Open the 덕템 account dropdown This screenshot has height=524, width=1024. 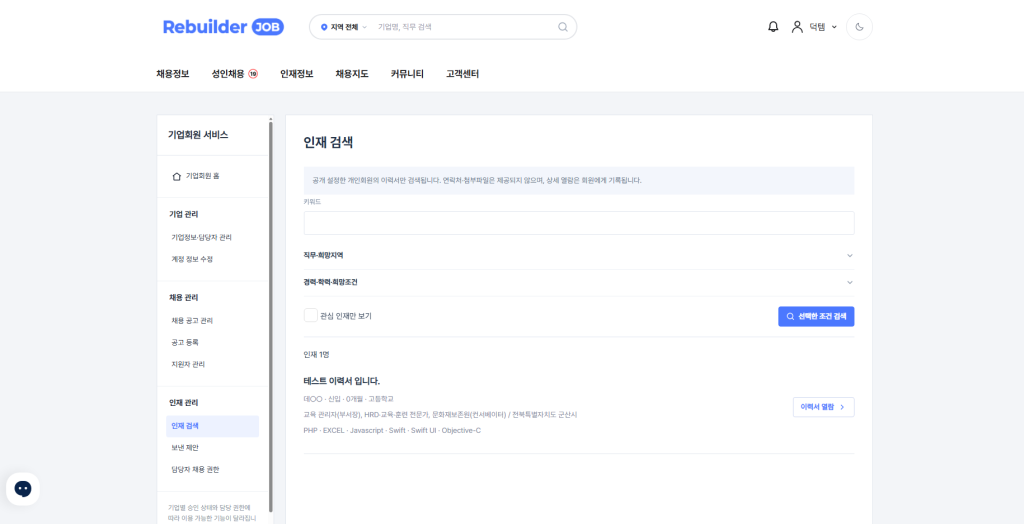tap(823, 27)
